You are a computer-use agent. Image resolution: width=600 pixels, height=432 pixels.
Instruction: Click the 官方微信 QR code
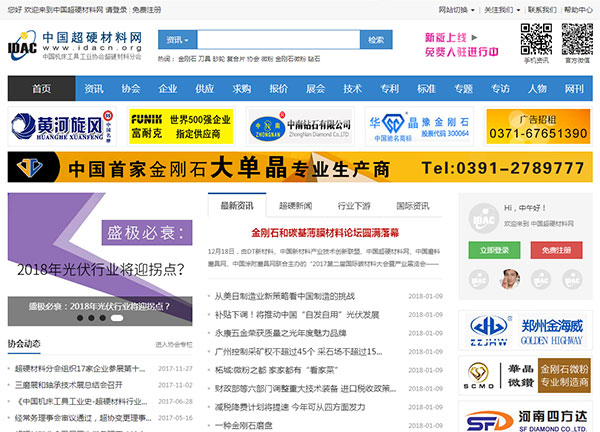577,39
